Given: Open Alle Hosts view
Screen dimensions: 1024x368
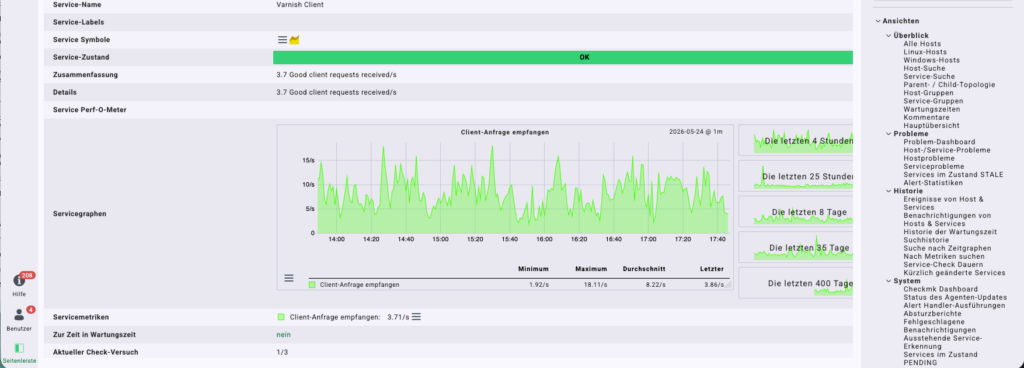Looking at the screenshot, I should tap(922, 44).
